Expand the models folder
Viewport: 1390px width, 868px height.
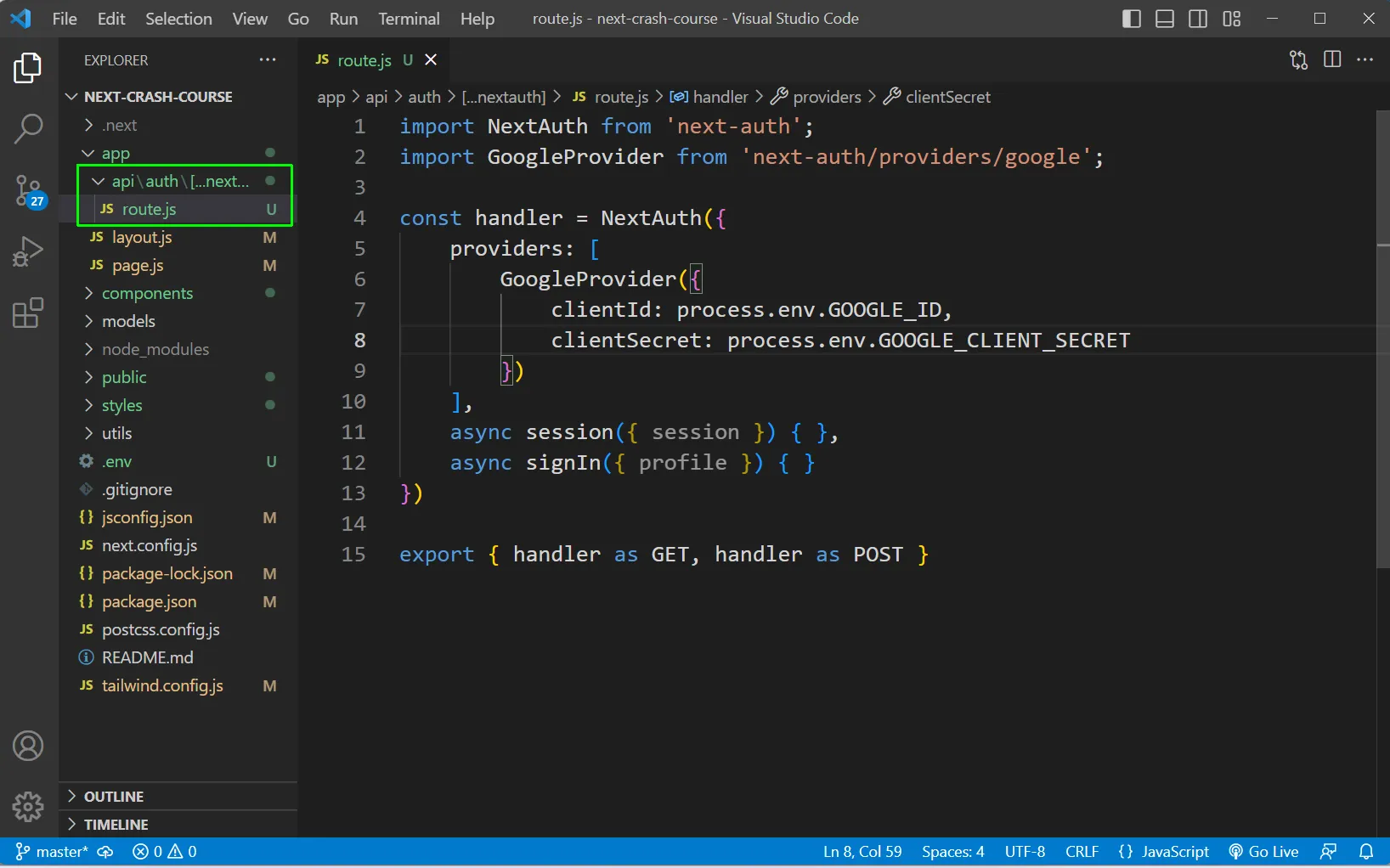tap(178, 321)
